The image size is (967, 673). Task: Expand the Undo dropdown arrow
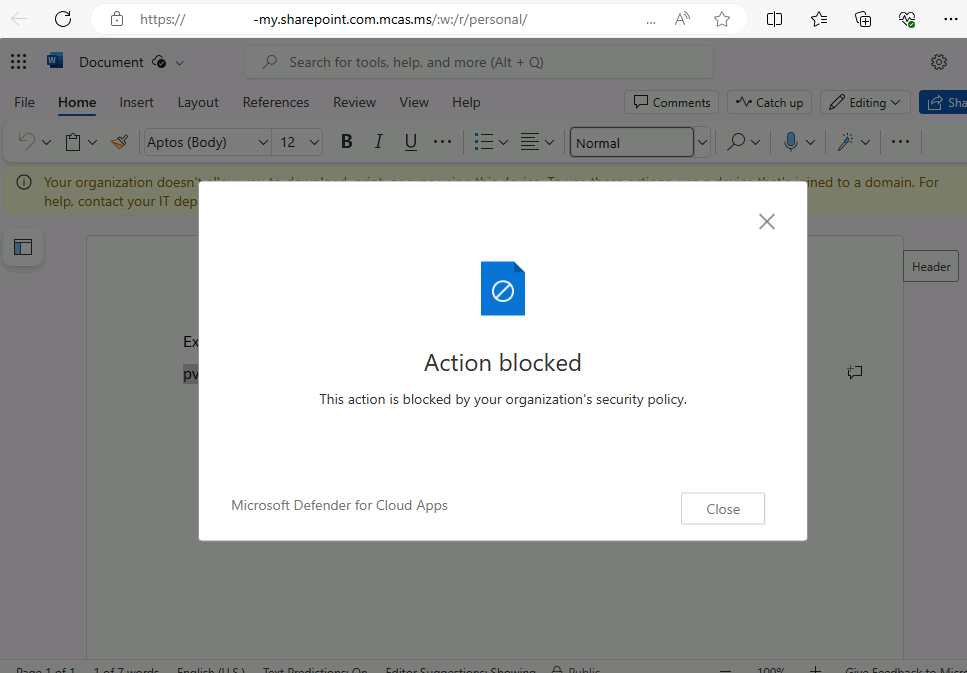point(46,142)
